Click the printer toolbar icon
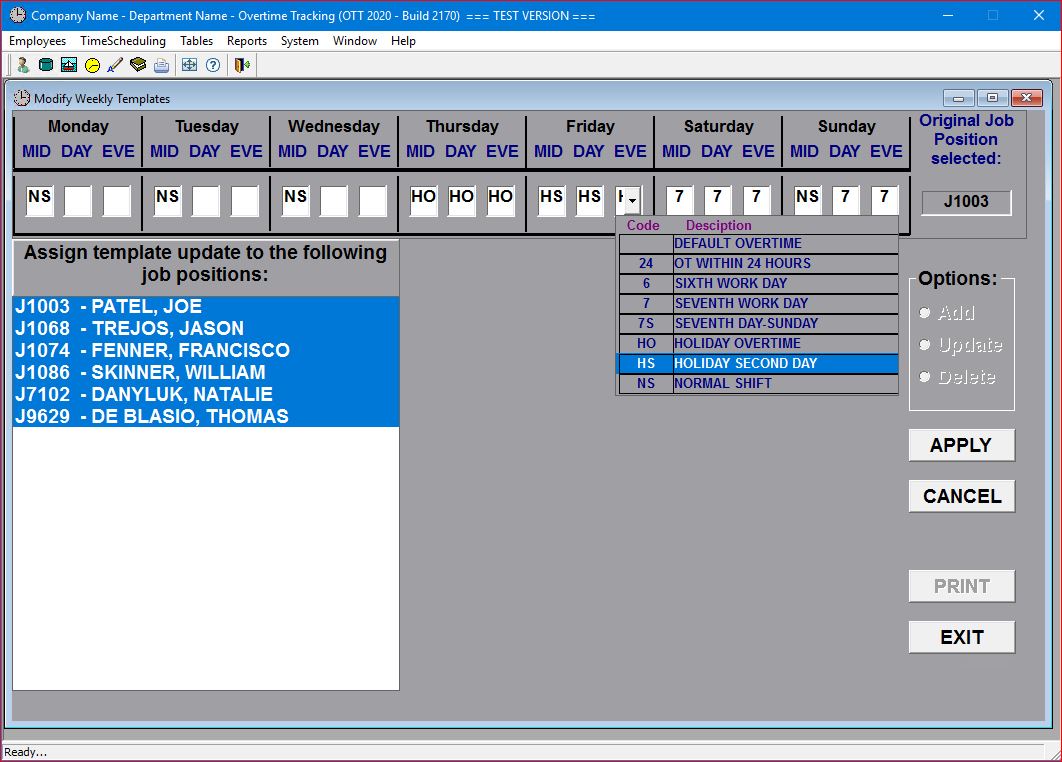Viewport: 1062px width, 762px height. click(x=161, y=65)
